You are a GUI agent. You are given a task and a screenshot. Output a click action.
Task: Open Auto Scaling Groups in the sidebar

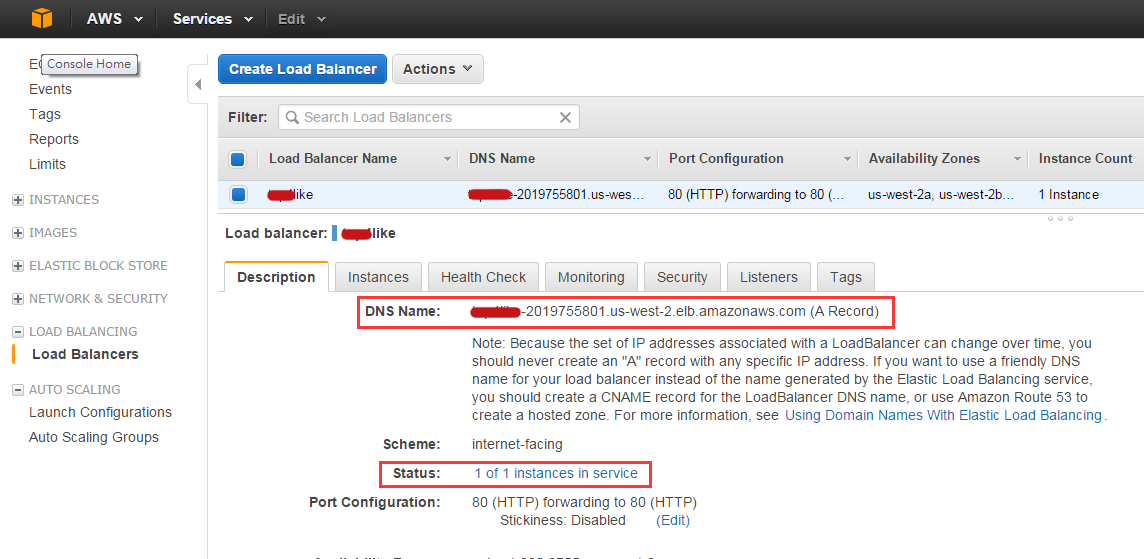[x=93, y=437]
